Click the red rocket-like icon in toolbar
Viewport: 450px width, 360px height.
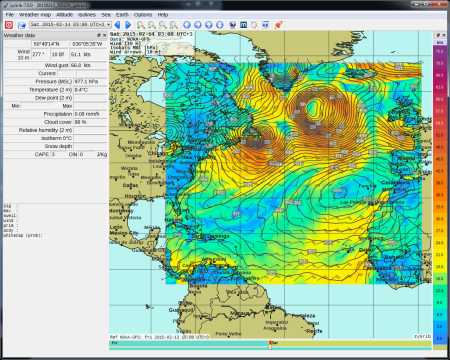coord(279,25)
